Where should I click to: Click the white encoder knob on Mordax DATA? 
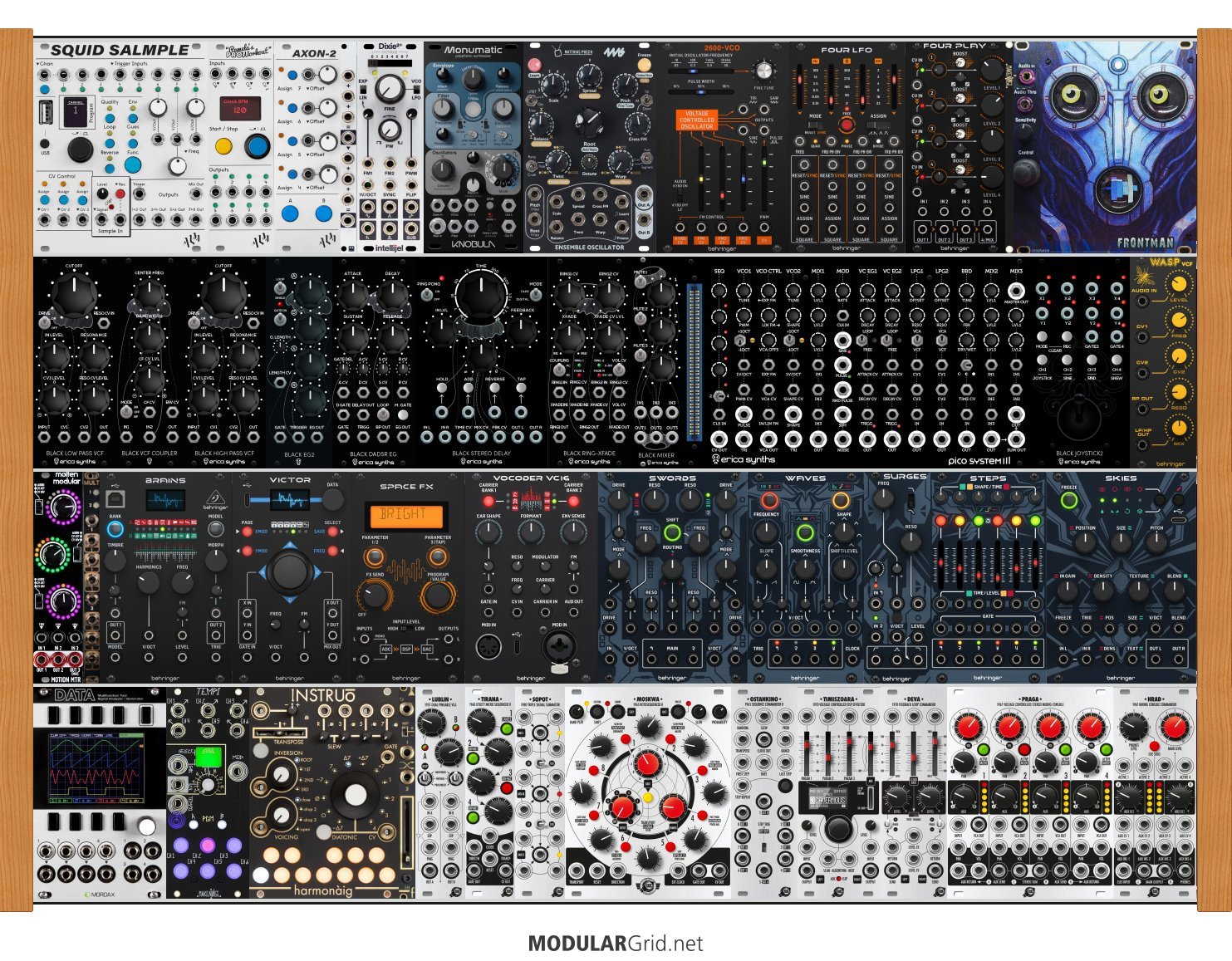146,826
